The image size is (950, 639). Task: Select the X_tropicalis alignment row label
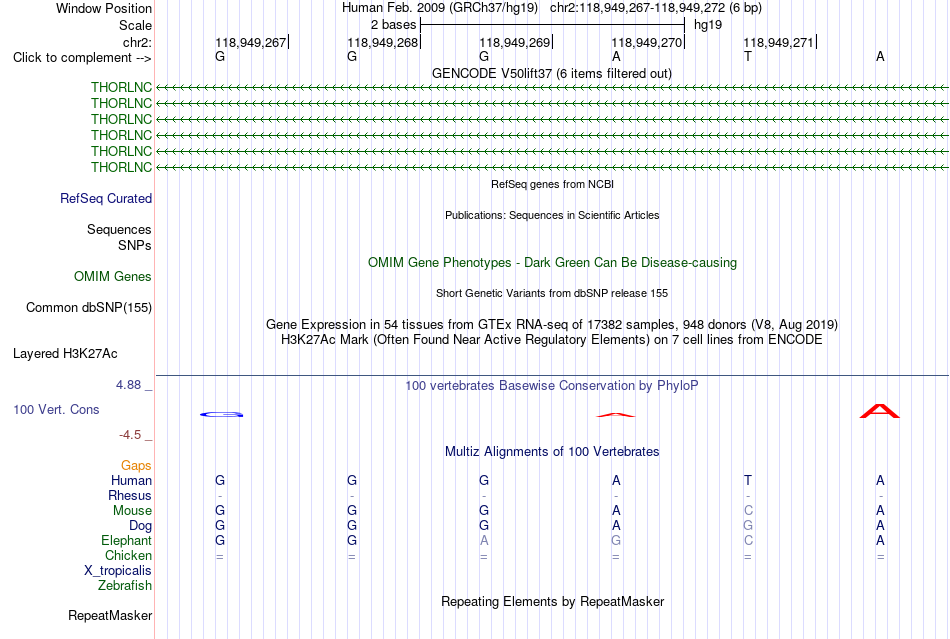118,571
